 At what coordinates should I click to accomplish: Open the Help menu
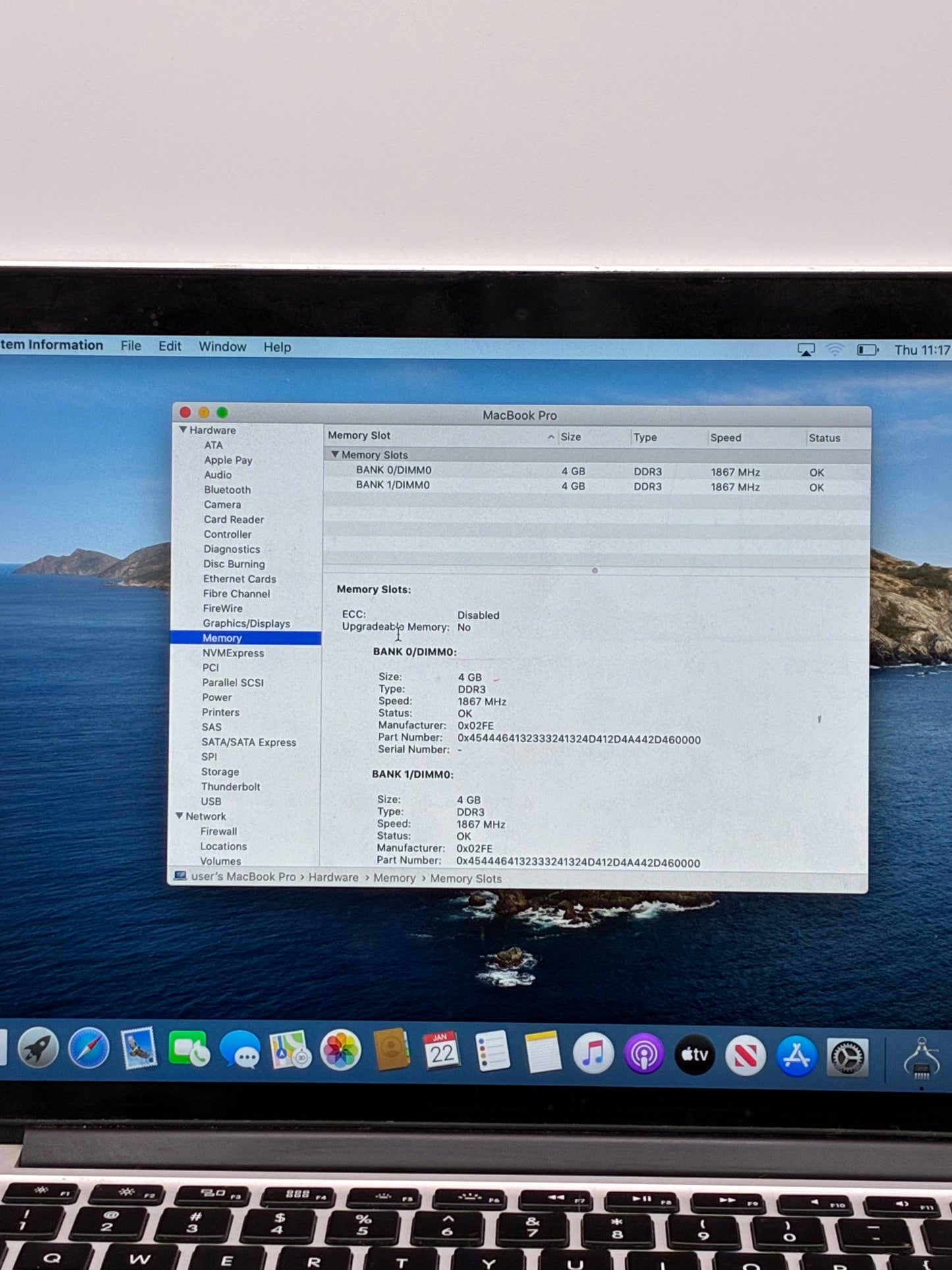277,347
